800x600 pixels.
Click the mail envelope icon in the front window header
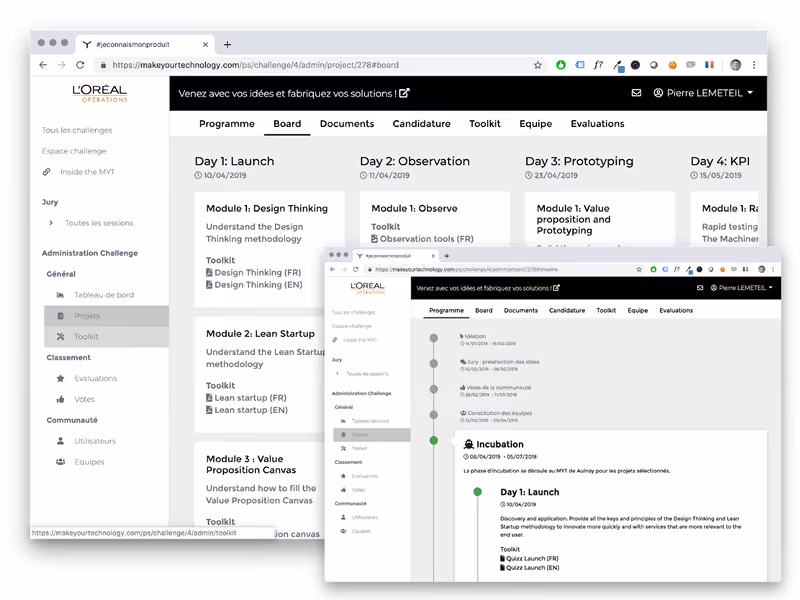point(700,288)
